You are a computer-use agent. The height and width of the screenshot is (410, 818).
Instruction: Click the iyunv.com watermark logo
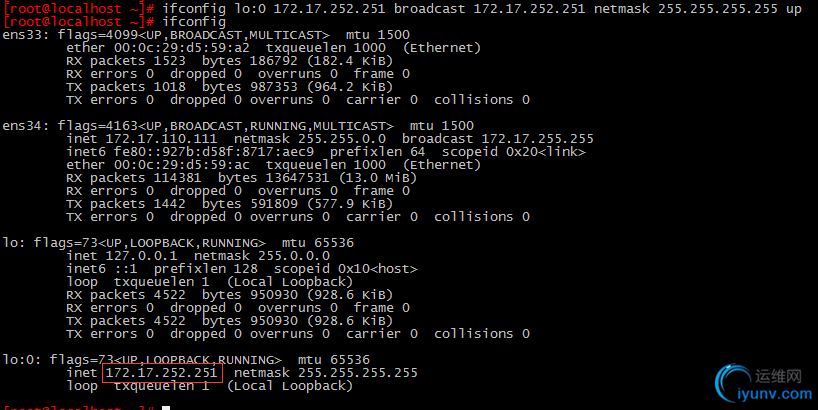(764, 383)
